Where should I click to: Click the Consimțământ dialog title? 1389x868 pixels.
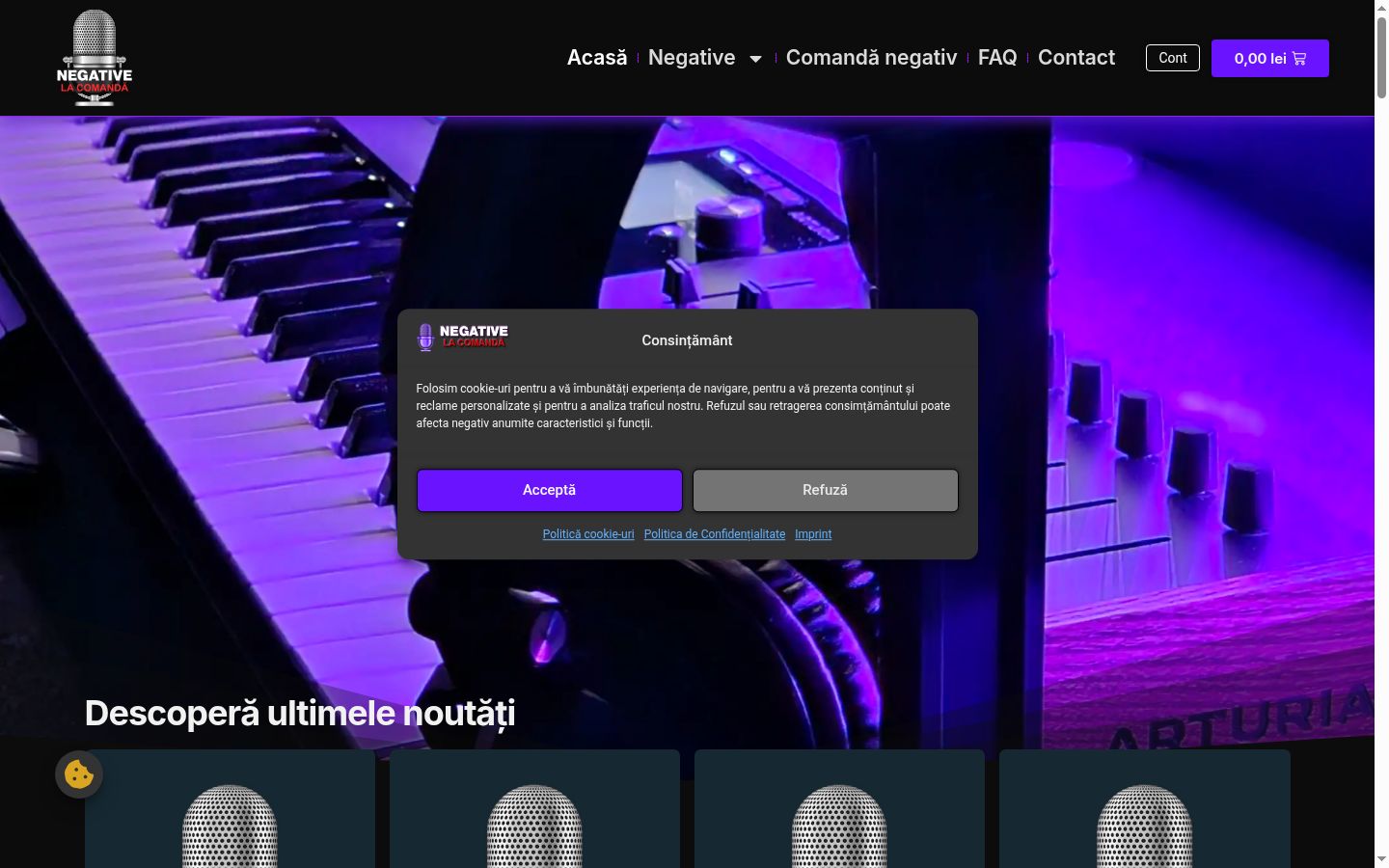click(687, 340)
